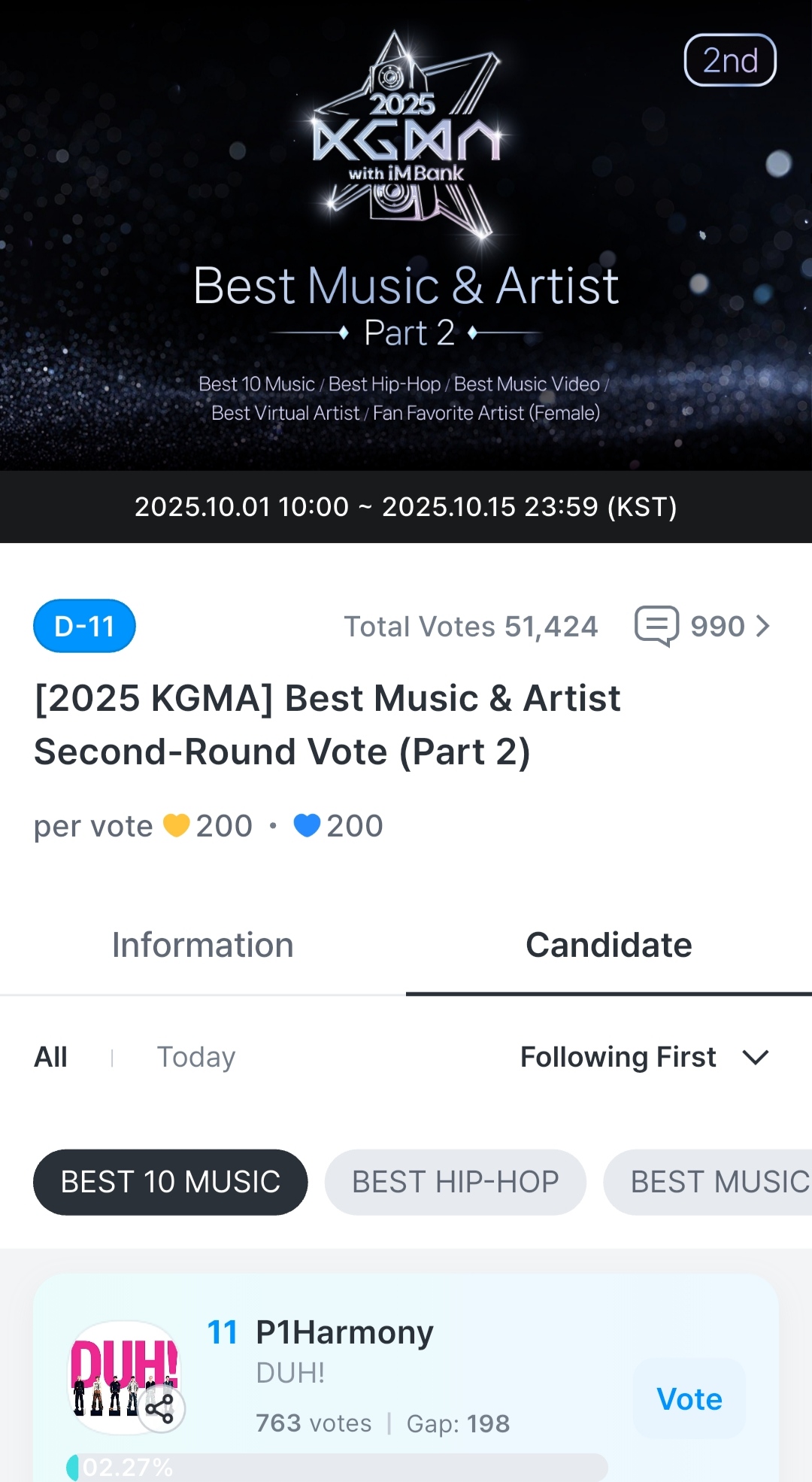This screenshot has height=1482, width=812.
Task: Select the Candidate tab
Action: [x=609, y=946]
